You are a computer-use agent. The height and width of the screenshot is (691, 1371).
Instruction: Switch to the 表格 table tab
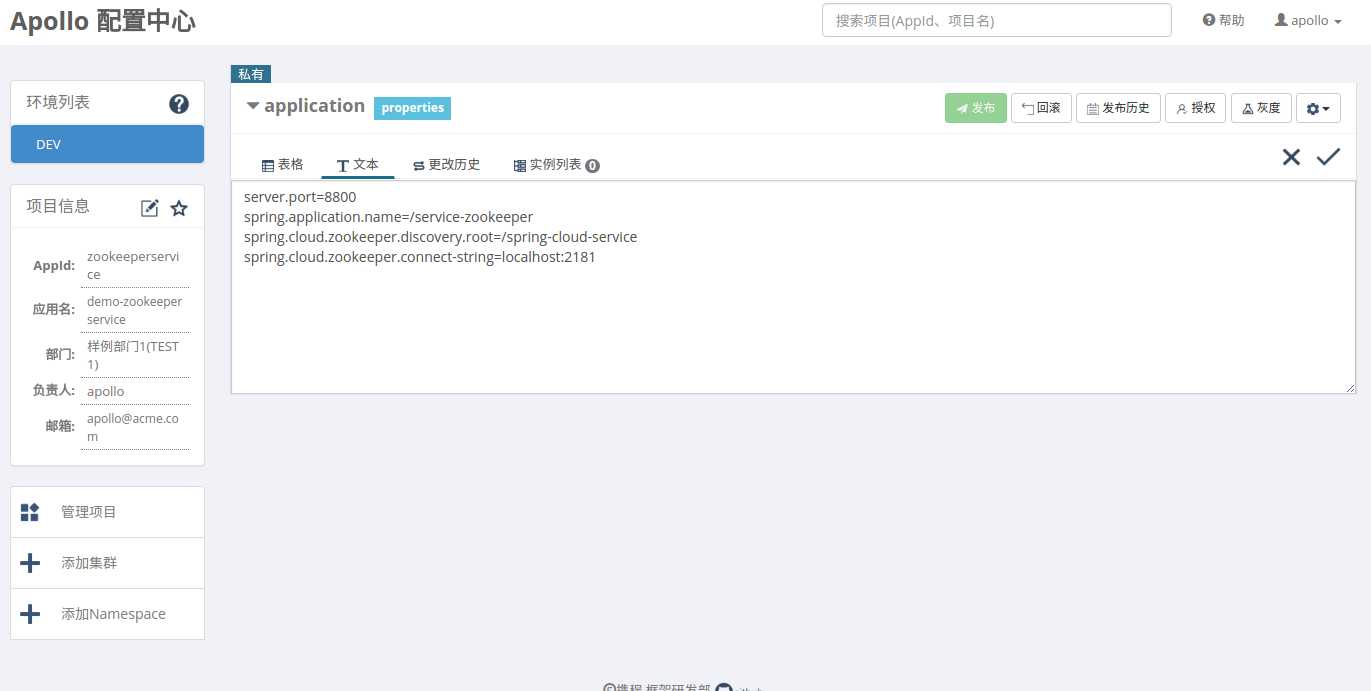tap(282, 165)
